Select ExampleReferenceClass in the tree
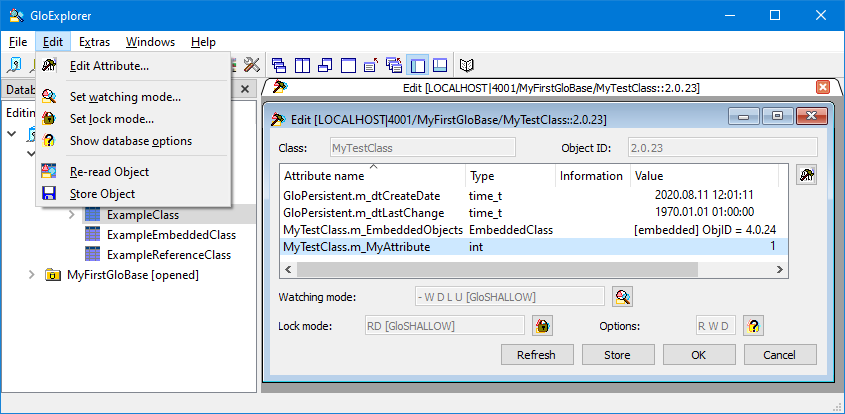Viewport: 845px width, 414px height. click(169, 254)
